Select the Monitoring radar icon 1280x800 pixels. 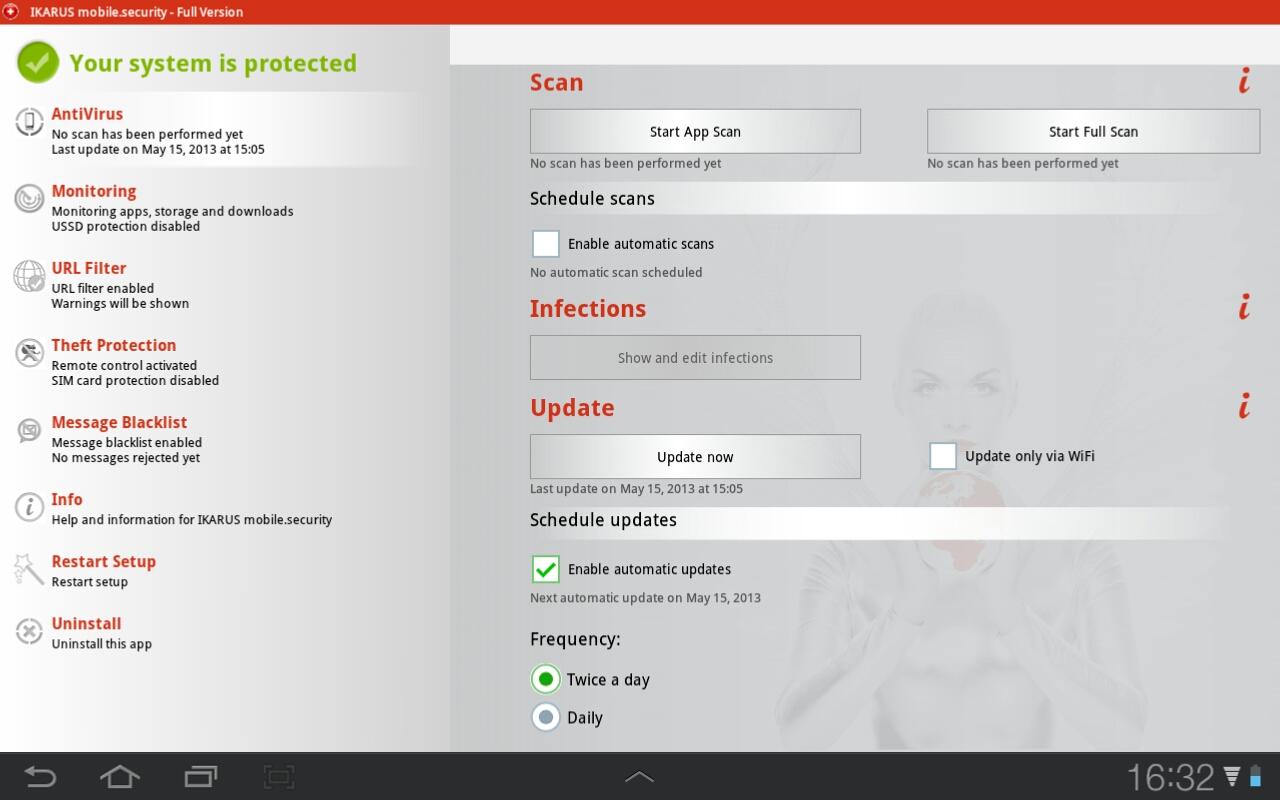coord(29,199)
